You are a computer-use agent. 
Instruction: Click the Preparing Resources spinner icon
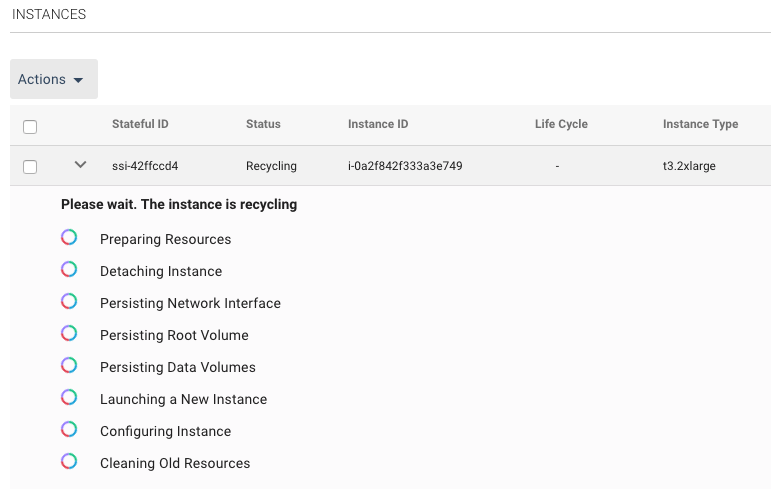point(69,238)
